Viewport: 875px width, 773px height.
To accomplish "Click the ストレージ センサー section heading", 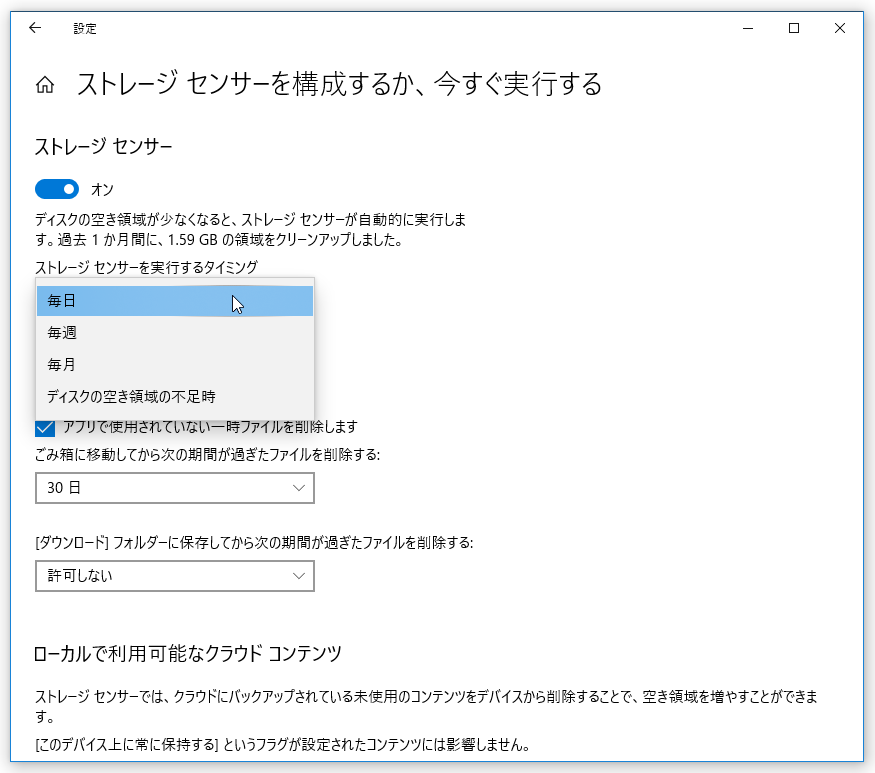I will coord(104,147).
